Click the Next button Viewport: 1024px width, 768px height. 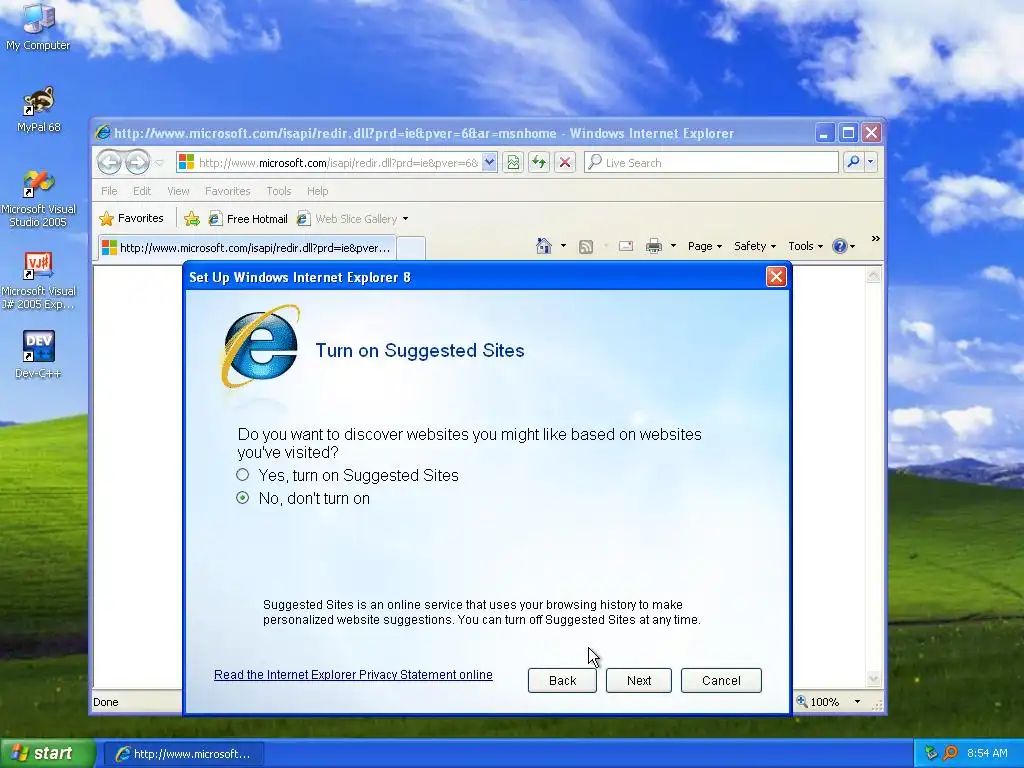(x=639, y=680)
